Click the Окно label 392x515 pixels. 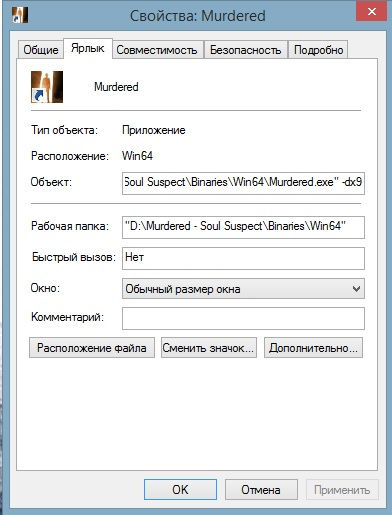point(45,288)
